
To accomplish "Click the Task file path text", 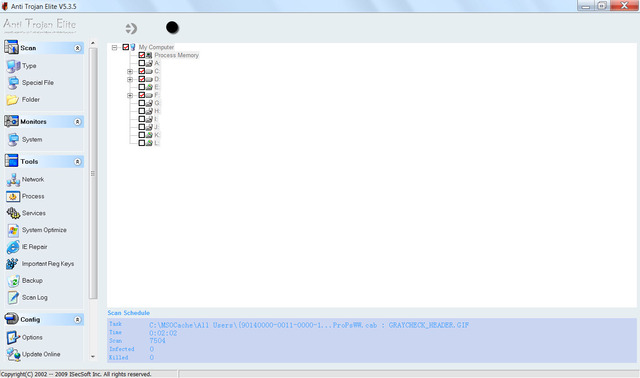I will tap(309, 325).
